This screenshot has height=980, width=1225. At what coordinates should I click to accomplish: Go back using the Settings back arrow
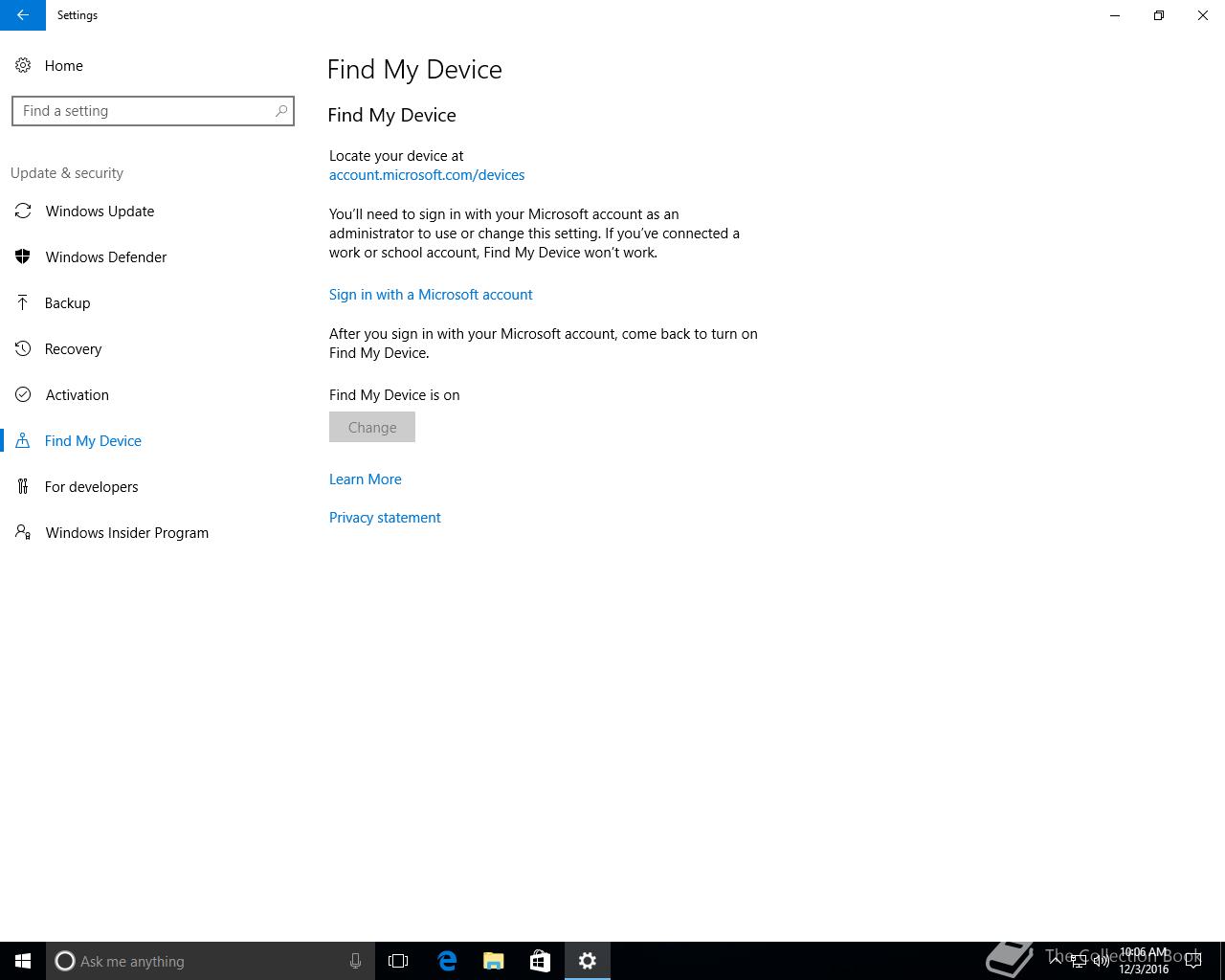(22, 15)
